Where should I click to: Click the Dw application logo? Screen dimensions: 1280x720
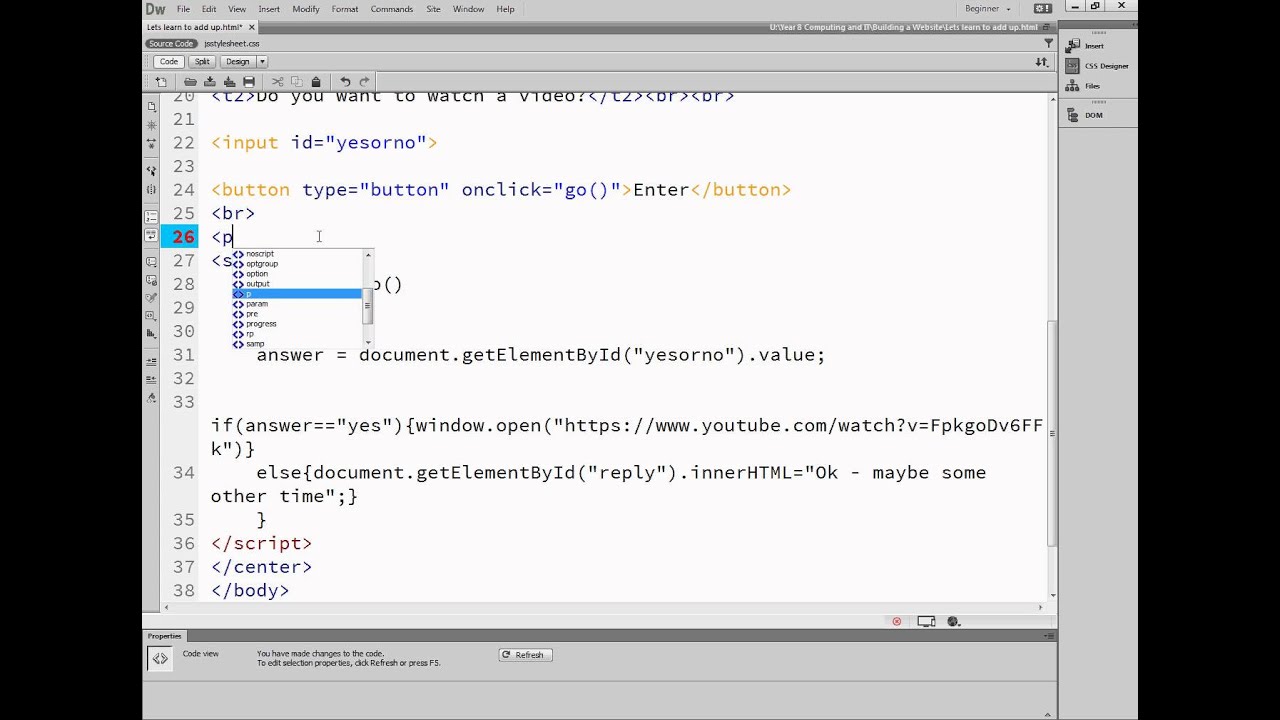[154, 9]
